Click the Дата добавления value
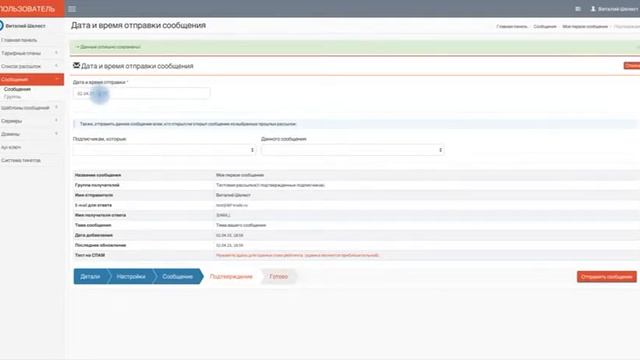The width and height of the screenshot is (640, 360). pyautogui.click(x=229, y=235)
